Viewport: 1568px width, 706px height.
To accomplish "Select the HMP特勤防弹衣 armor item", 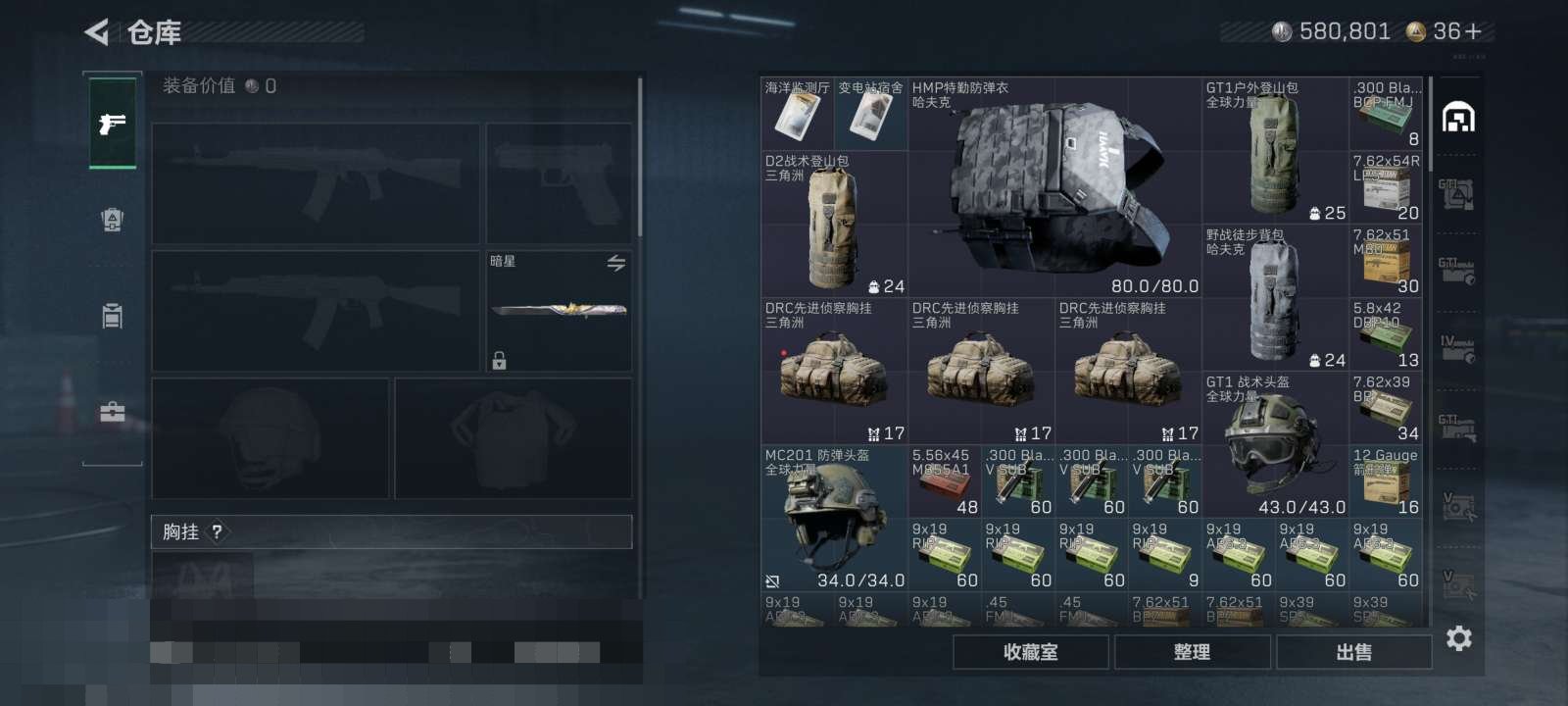I will (1055, 188).
